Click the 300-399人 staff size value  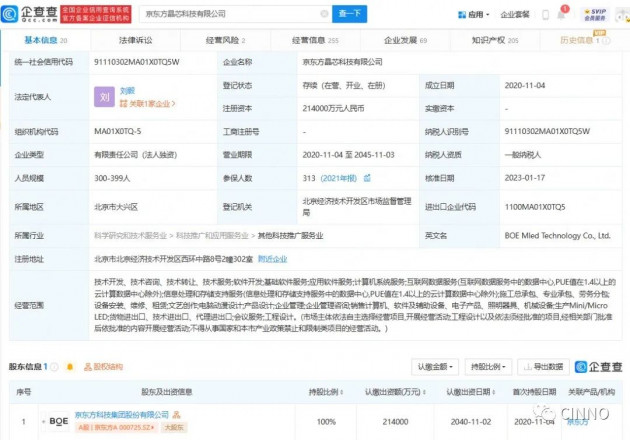click(112, 178)
